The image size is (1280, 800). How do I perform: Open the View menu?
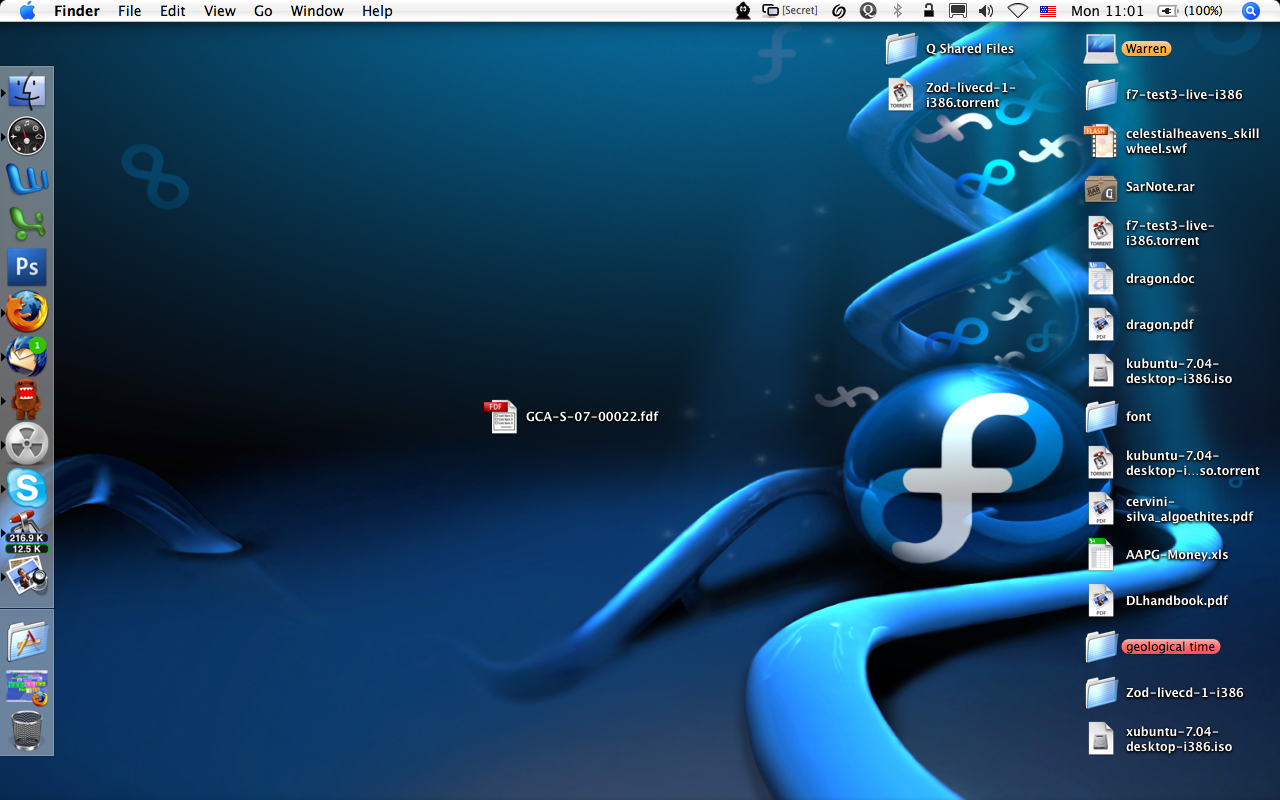(x=220, y=11)
